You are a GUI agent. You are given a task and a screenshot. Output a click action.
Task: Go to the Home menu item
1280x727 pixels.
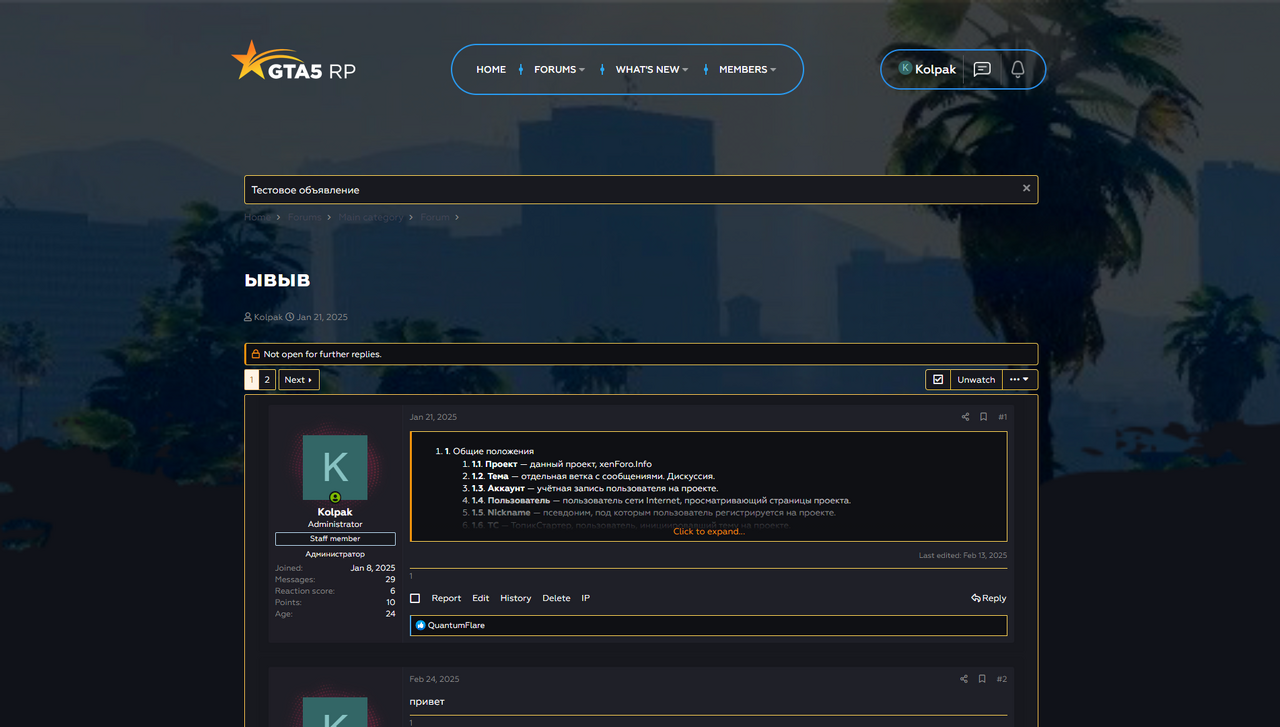click(x=491, y=70)
